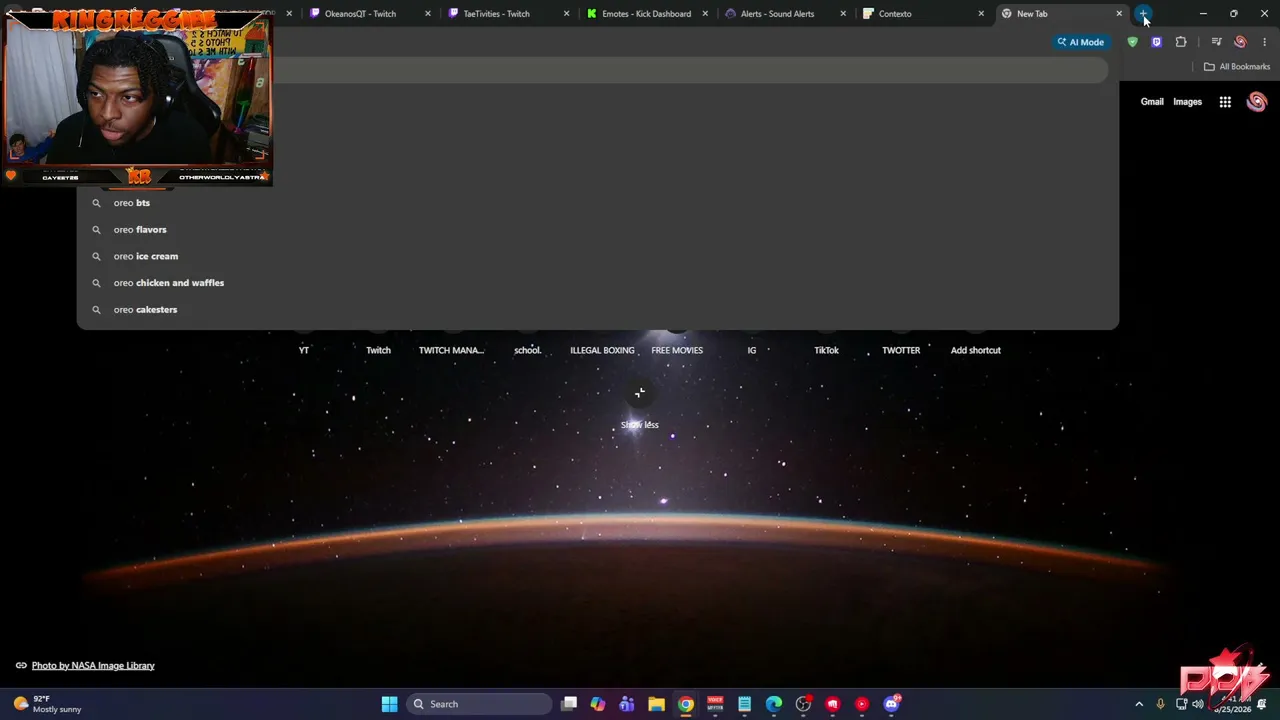Open the Chrome three-dot menu
The width and height of the screenshot is (1280, 720).
pos(1264,42)
